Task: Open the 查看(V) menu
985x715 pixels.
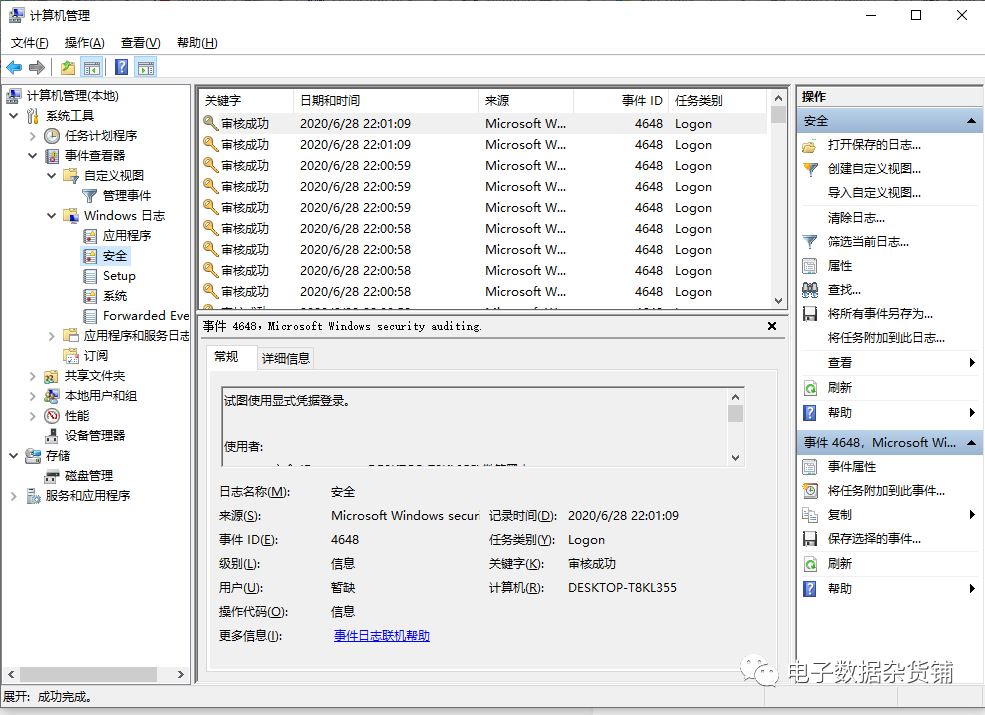Action: coord(140,43)
